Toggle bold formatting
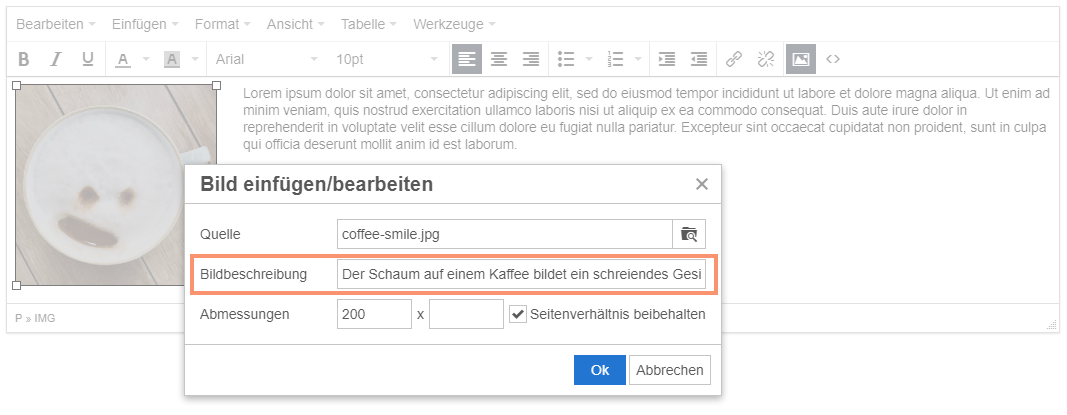1067x415 pixels. pyautogui.click(x=23, y=59)
